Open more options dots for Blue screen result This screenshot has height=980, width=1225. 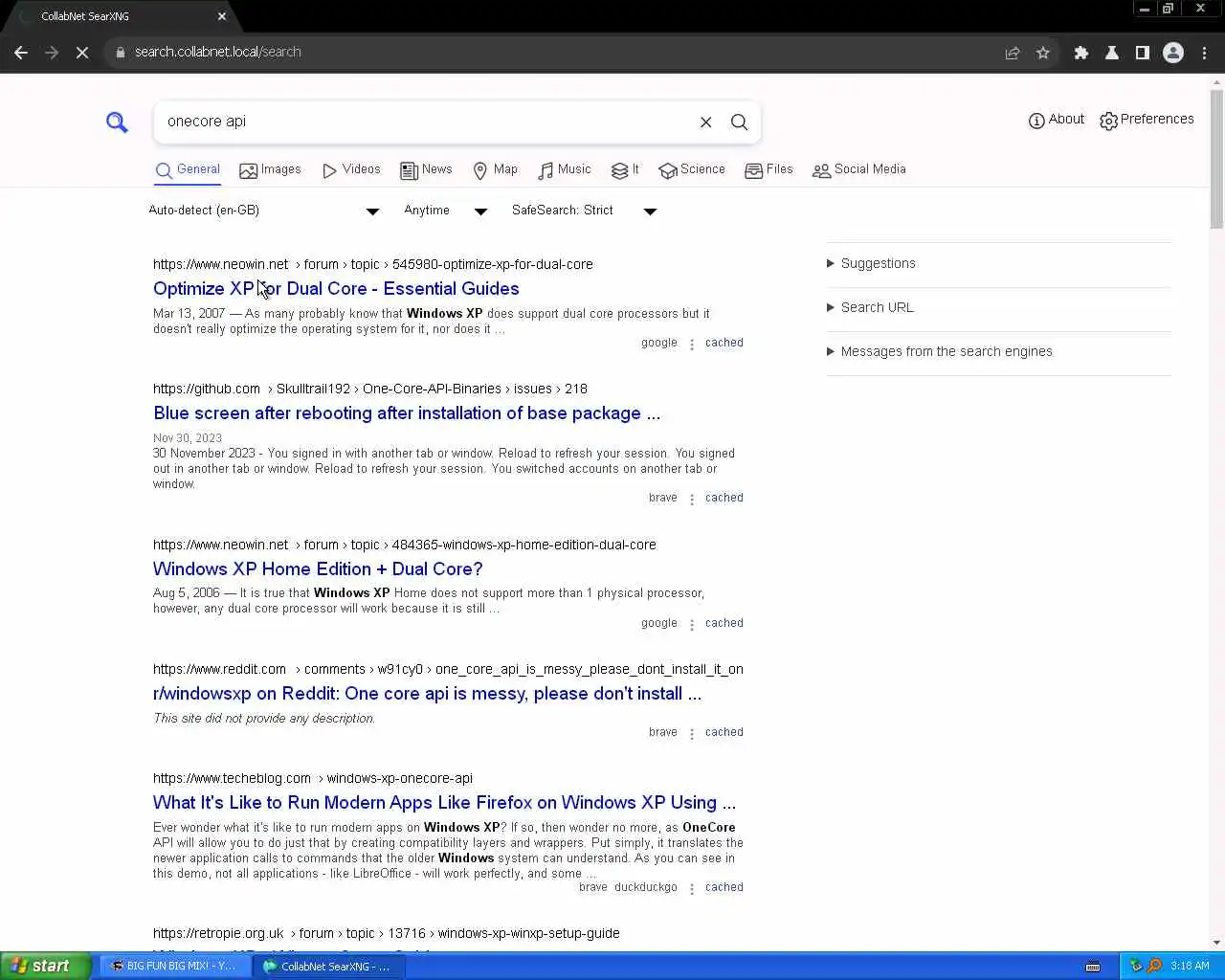click(692, 500)
